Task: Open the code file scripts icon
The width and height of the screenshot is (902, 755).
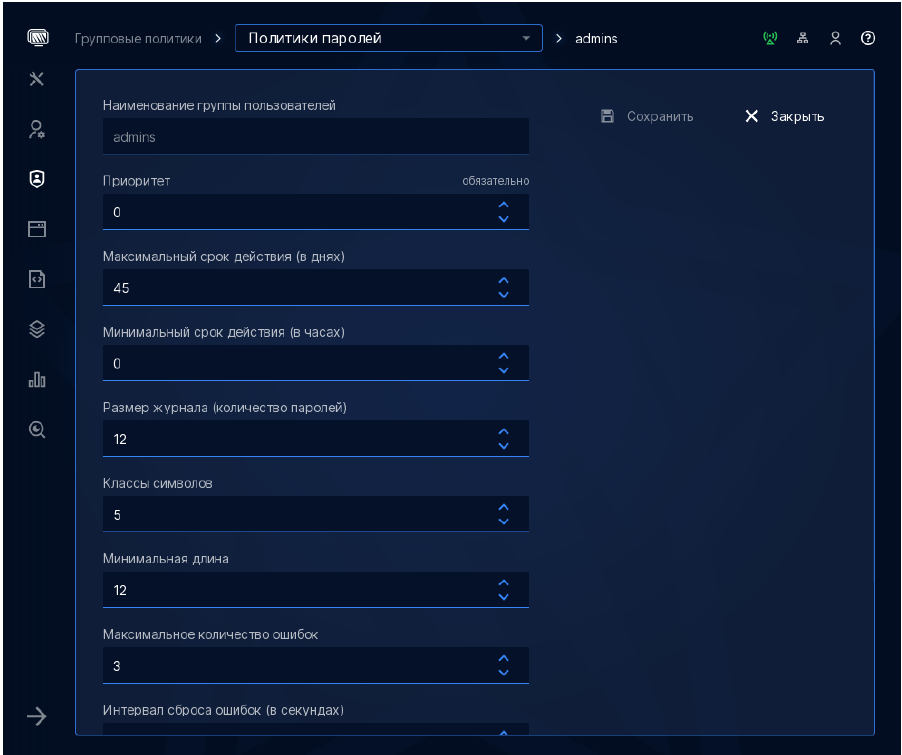Action: click(37, 279)
